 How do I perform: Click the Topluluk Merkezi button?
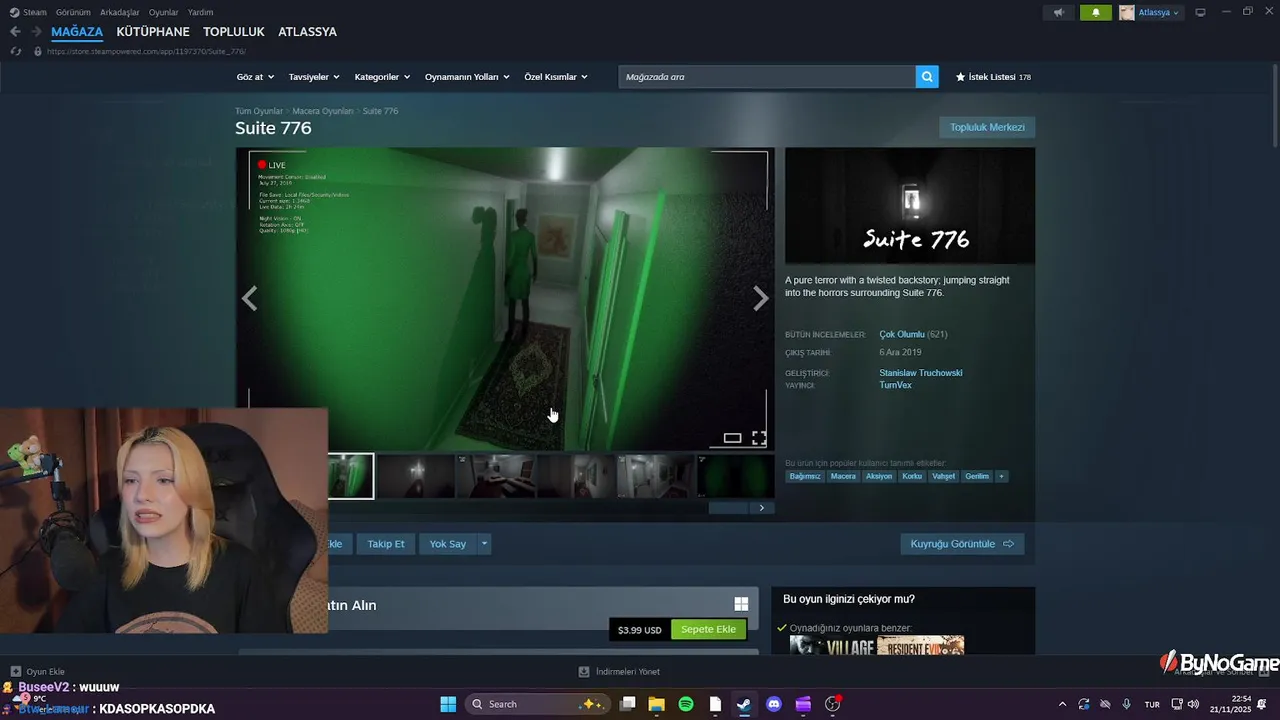click(x=987, y=127)
